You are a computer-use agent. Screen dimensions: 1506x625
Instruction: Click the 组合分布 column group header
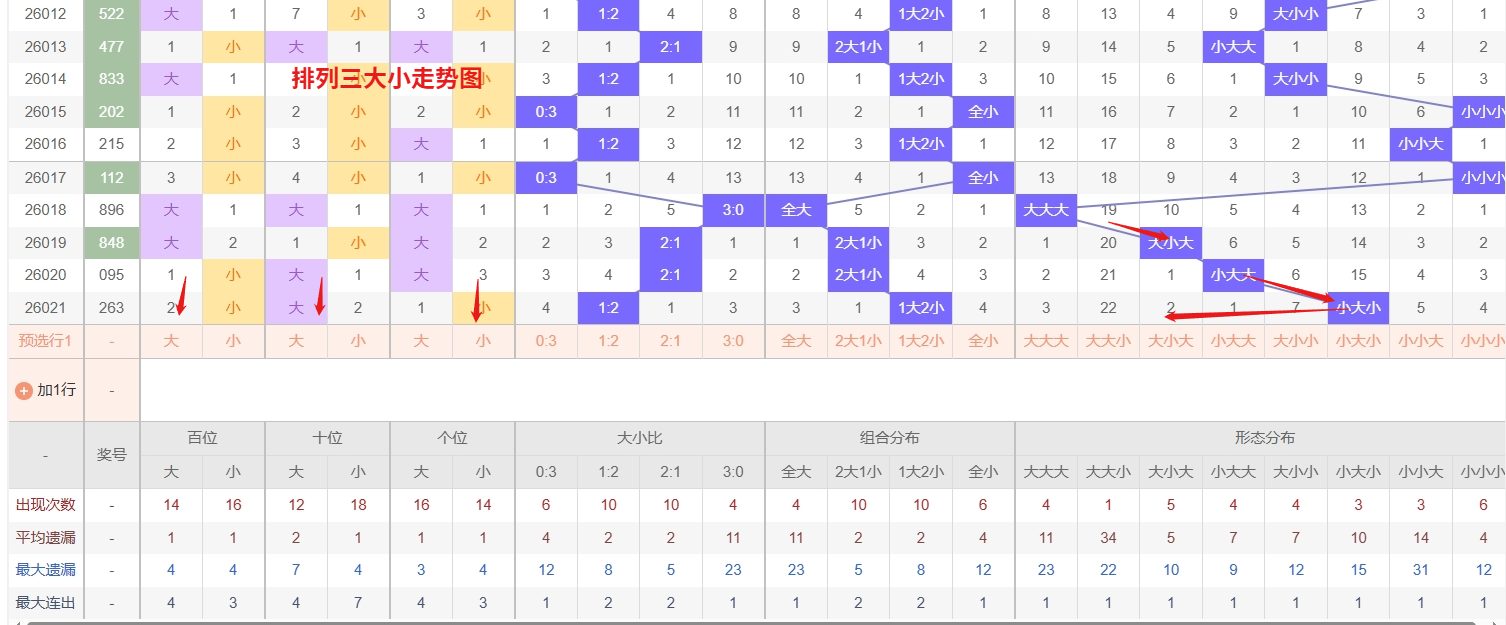pos(890,438)
